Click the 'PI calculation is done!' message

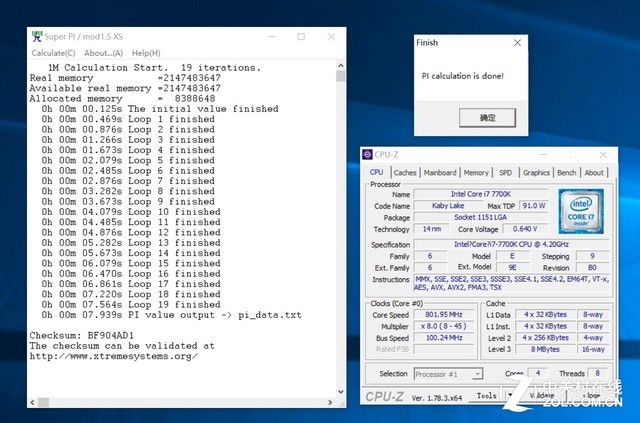tap(462, 76)
